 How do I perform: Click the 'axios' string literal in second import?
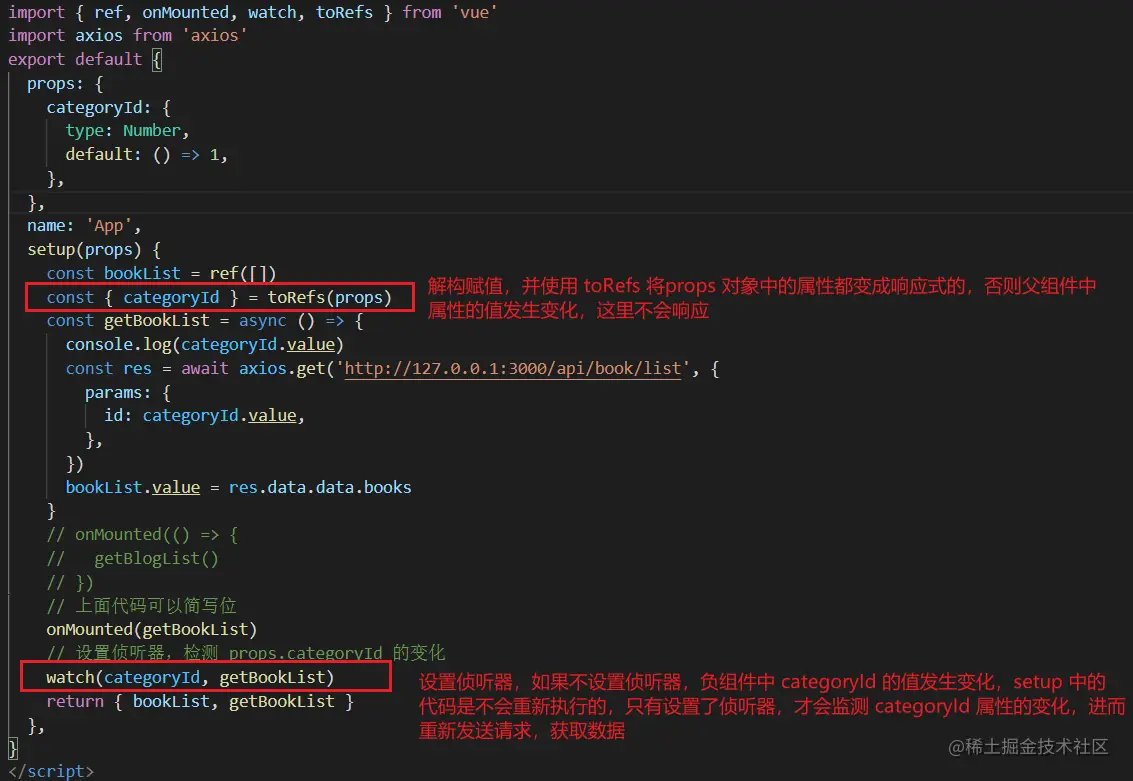(x=215, y=35)
